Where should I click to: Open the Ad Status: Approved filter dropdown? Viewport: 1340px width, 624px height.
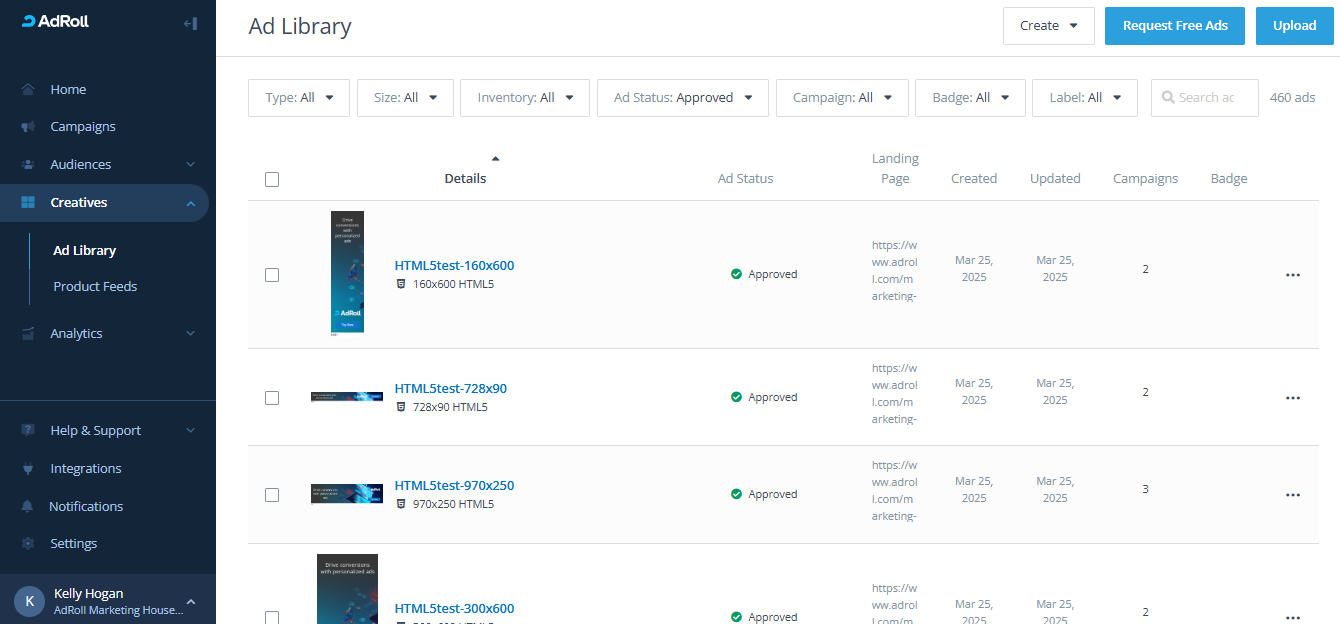pos(682,98)
